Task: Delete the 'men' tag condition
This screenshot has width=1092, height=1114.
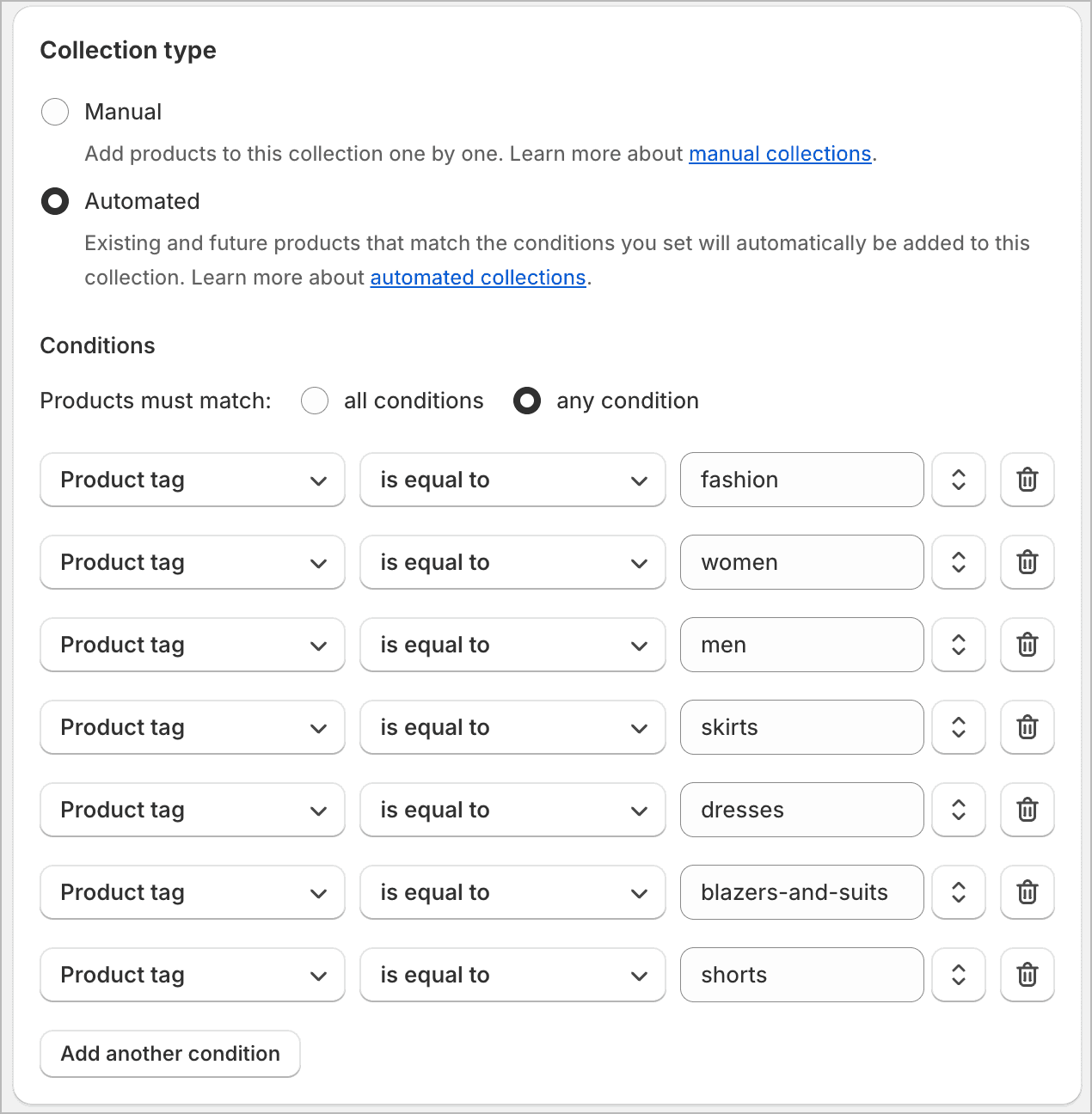Action: 1028,645
